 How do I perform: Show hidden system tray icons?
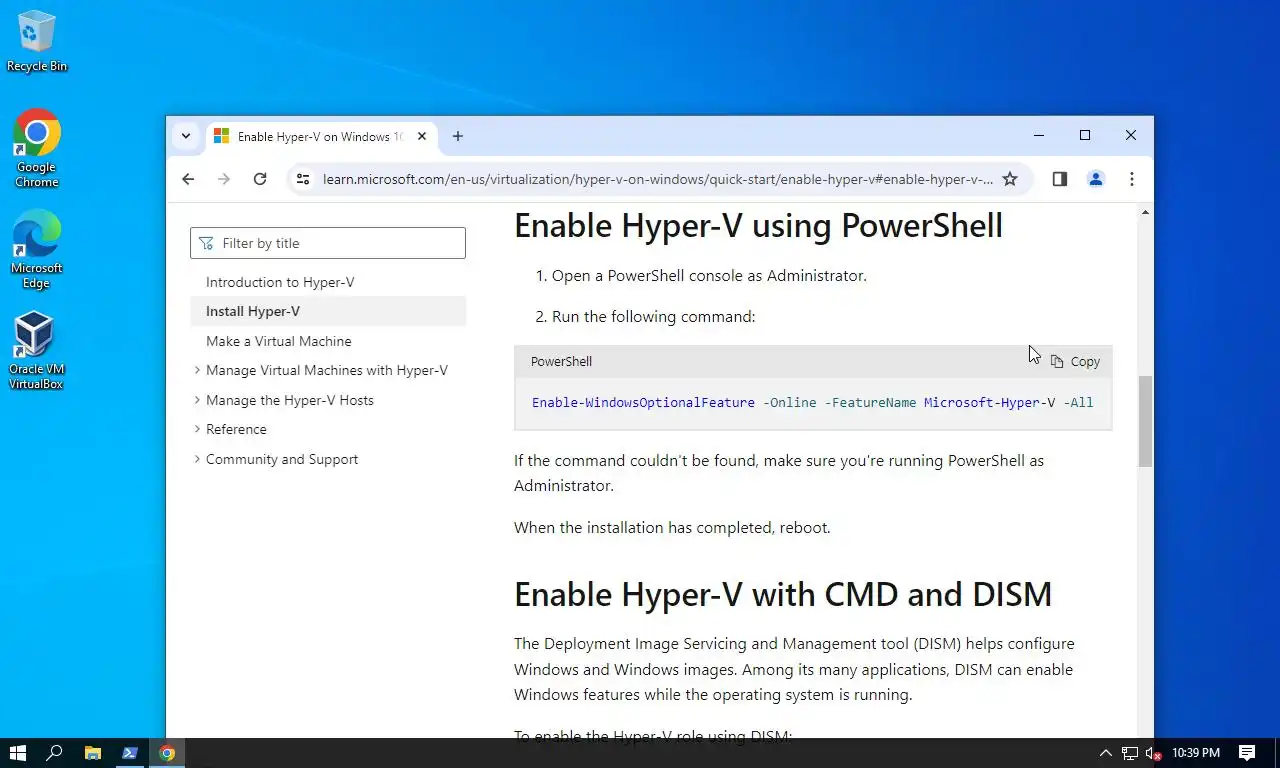(1105, 753)
